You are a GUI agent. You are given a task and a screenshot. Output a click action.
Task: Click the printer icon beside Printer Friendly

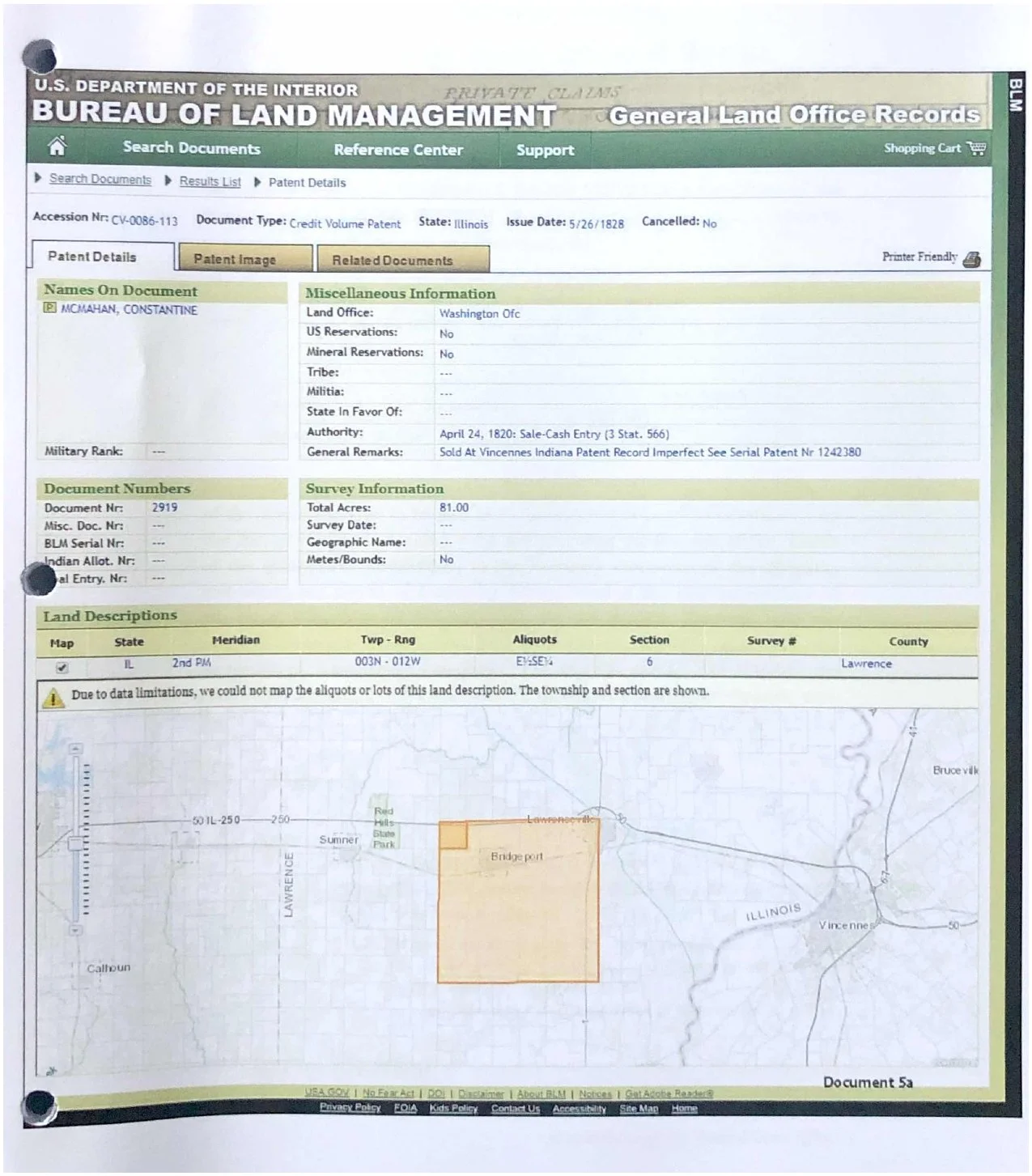pos(972,259)
